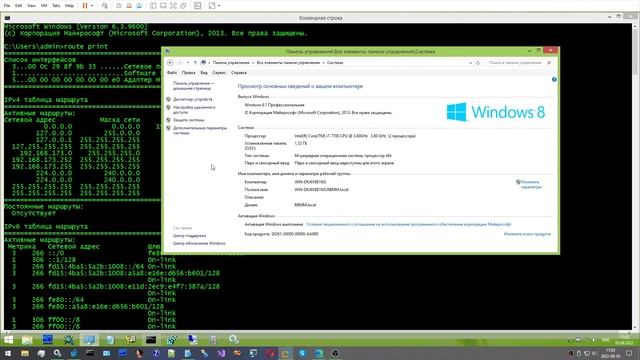The image size is (640, 360).
Task: Open the Сервис menu in System window
Action: pyautogui.click(x=219, y=73)
